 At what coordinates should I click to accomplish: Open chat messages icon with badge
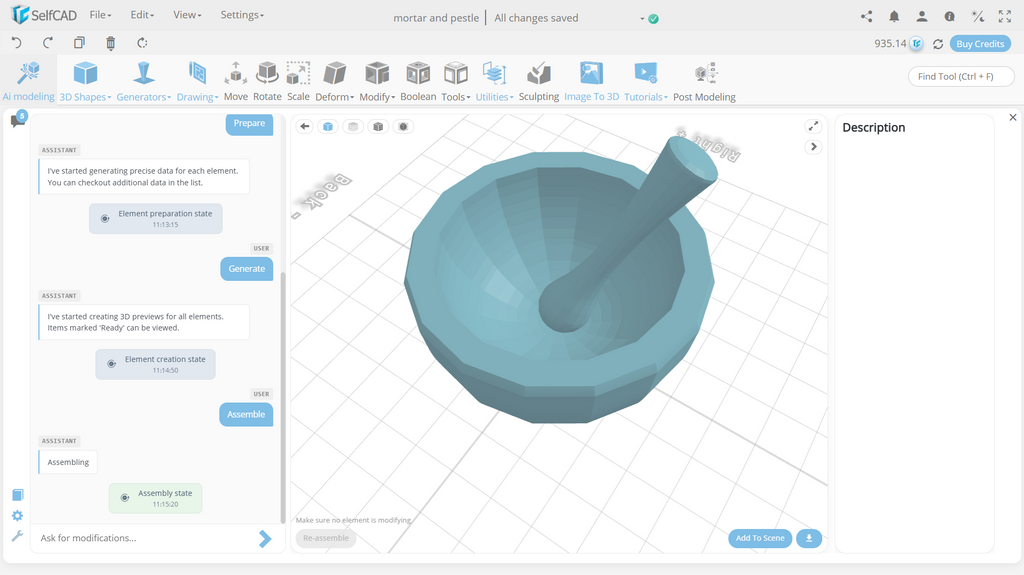tap(18, 120)
